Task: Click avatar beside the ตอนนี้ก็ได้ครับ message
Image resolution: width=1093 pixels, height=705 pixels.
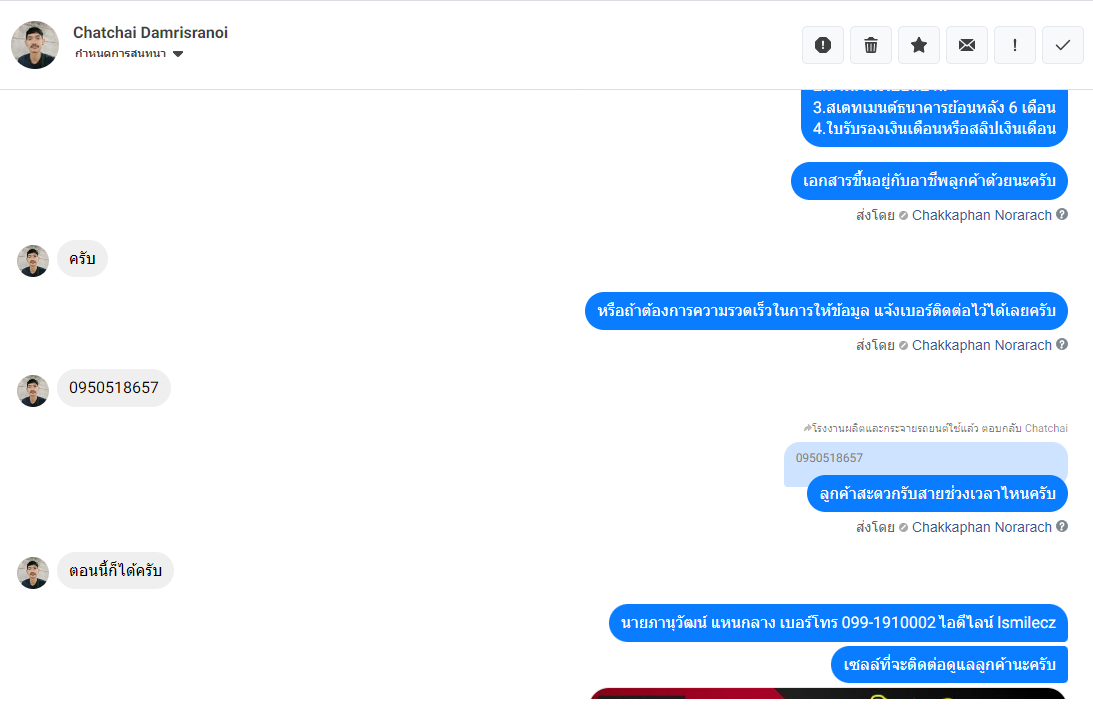Action: pos(33,573)
